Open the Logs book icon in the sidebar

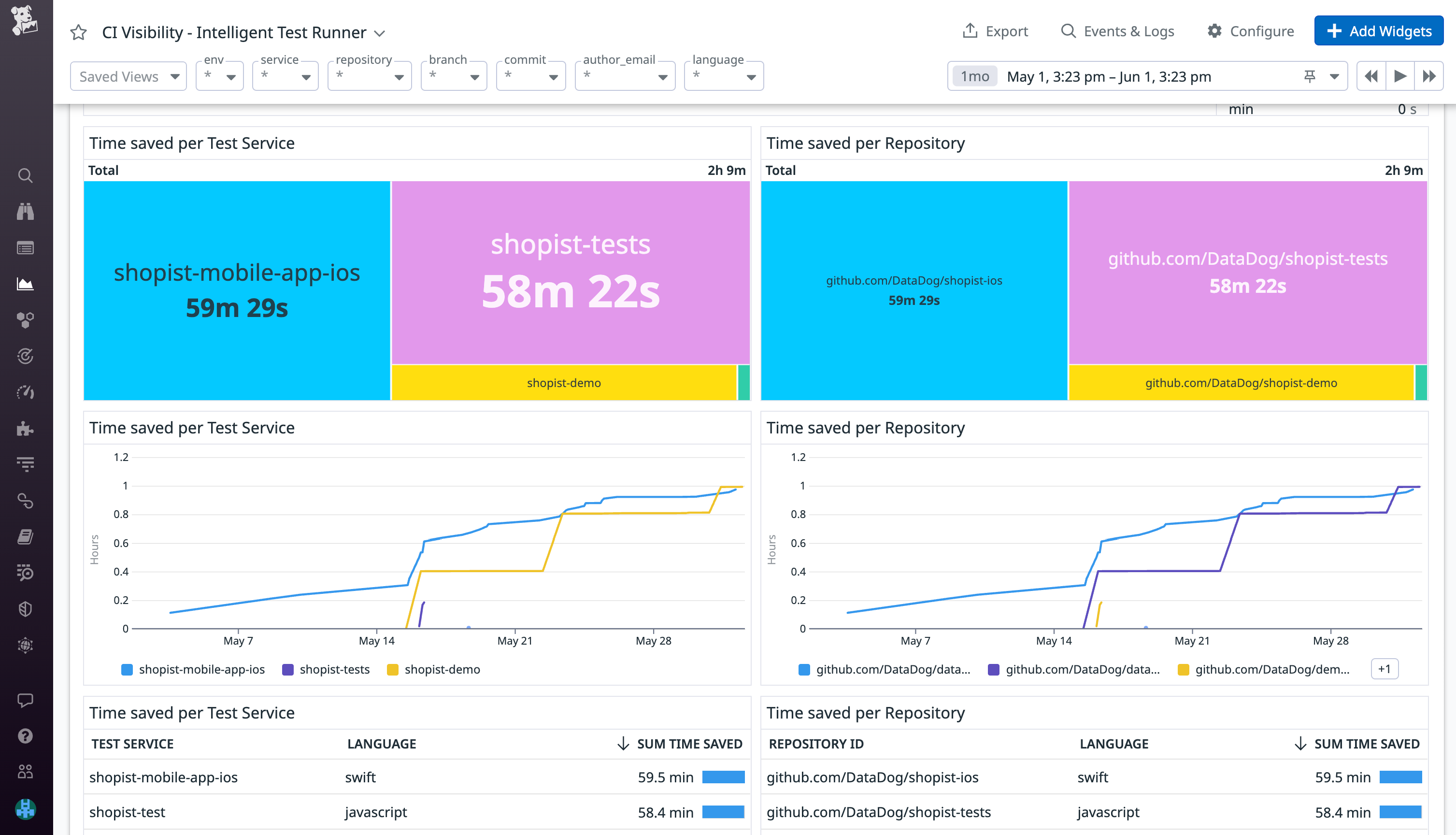click(x=25, y=537)
